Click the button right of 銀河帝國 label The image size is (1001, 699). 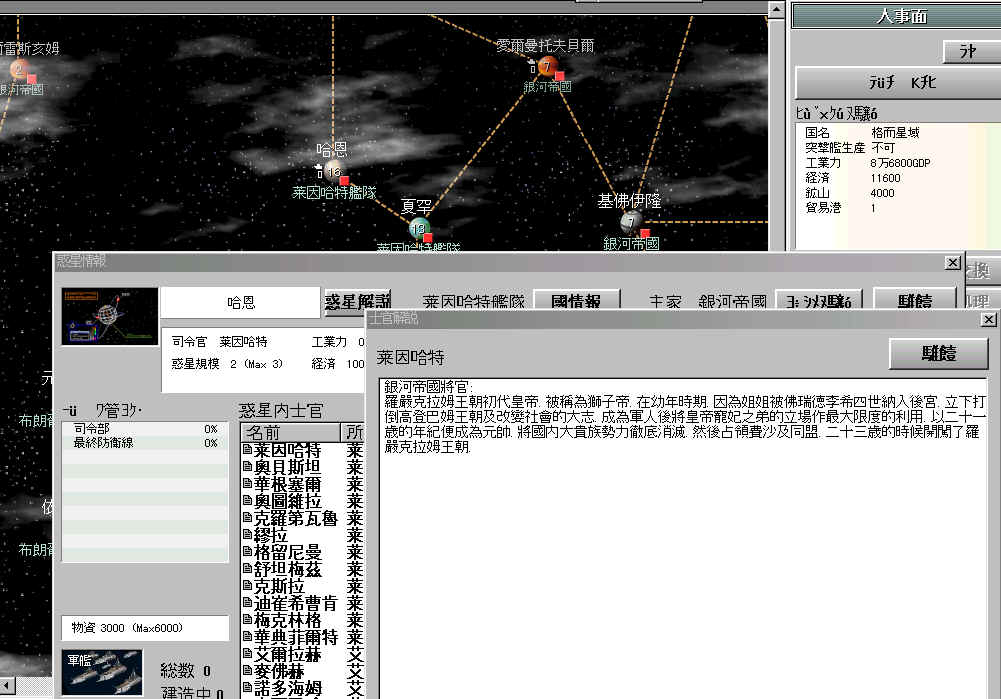click(x=818, y=301)
